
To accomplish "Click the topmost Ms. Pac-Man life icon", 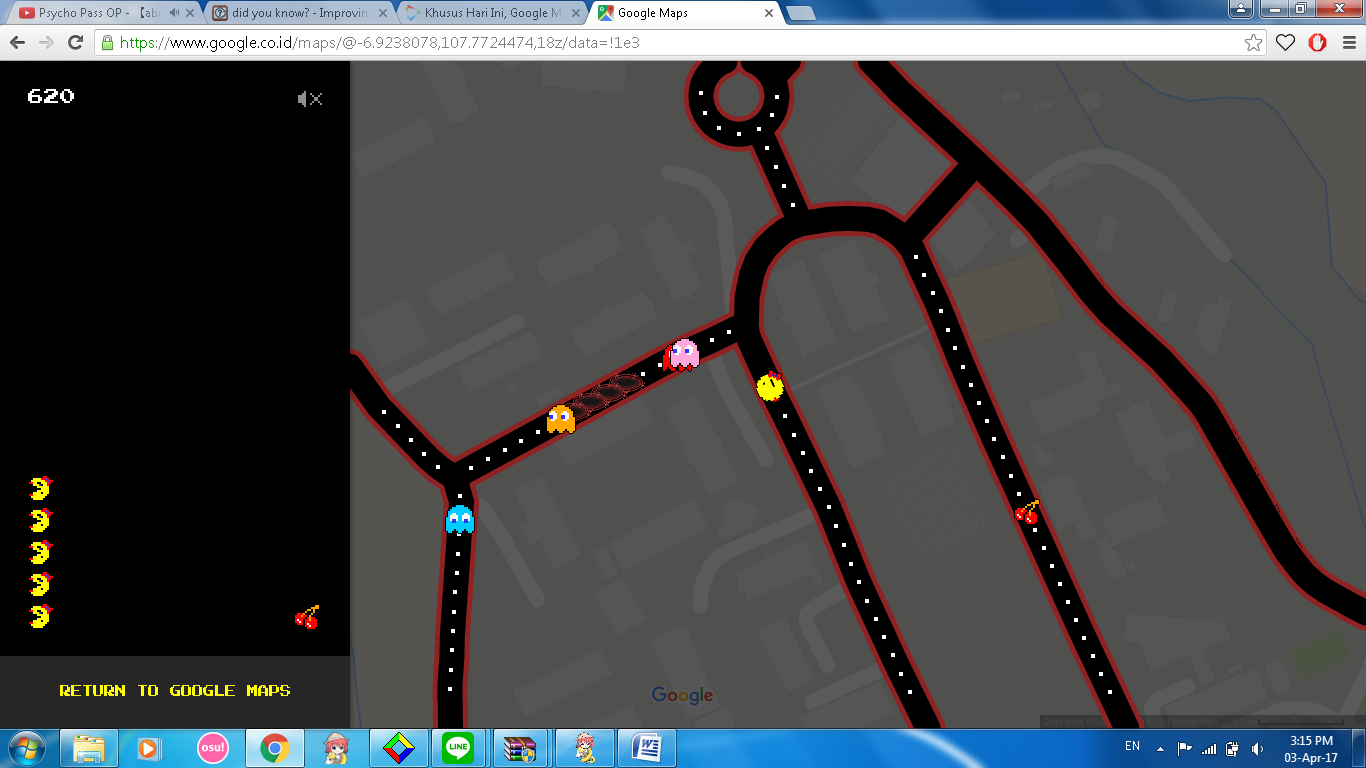I will pos(40,488).
